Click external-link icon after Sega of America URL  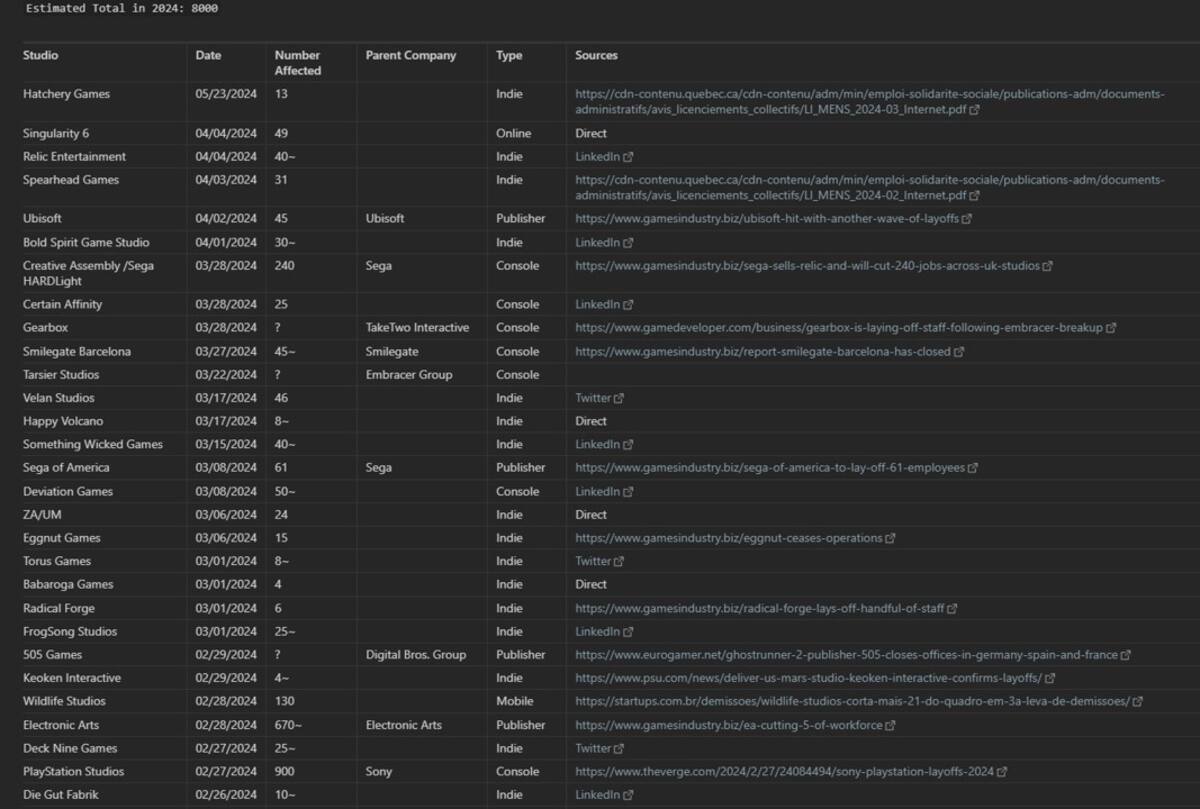[x=973, y=468]
